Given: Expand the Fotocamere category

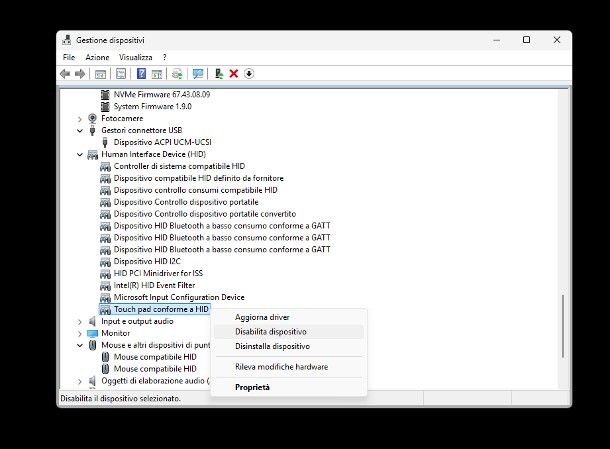Looking at the screenshot, I should (80, 119).
